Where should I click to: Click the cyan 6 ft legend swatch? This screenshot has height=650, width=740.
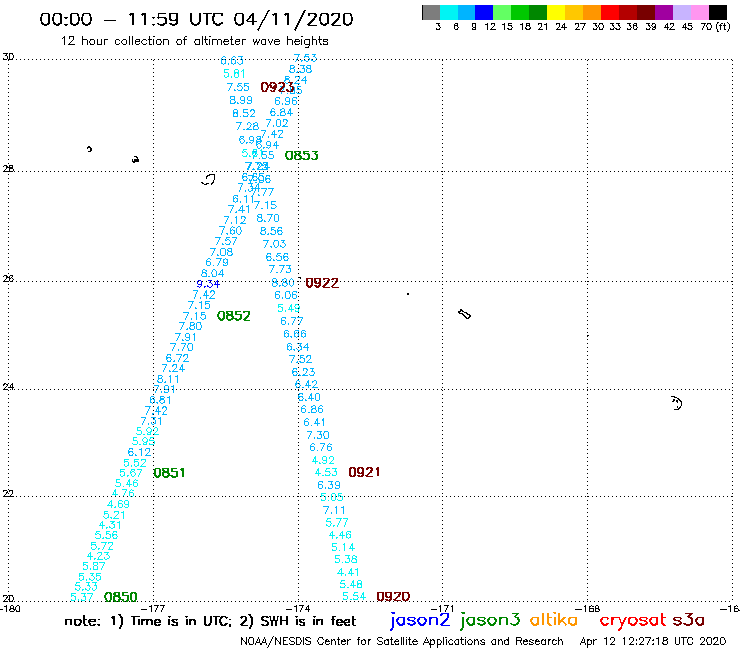click(448, 12)
